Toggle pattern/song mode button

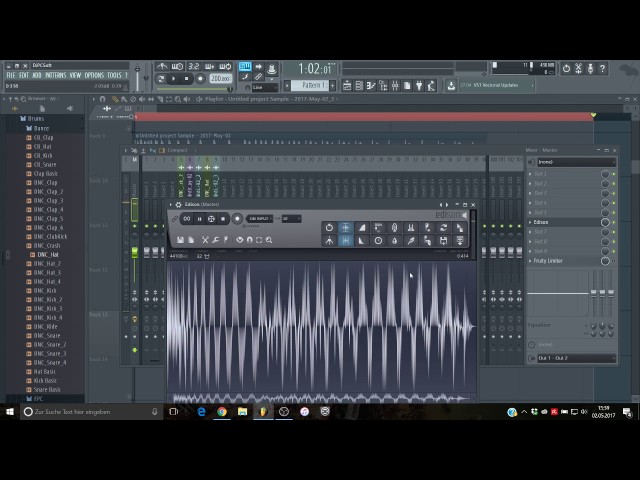point(161,78)
